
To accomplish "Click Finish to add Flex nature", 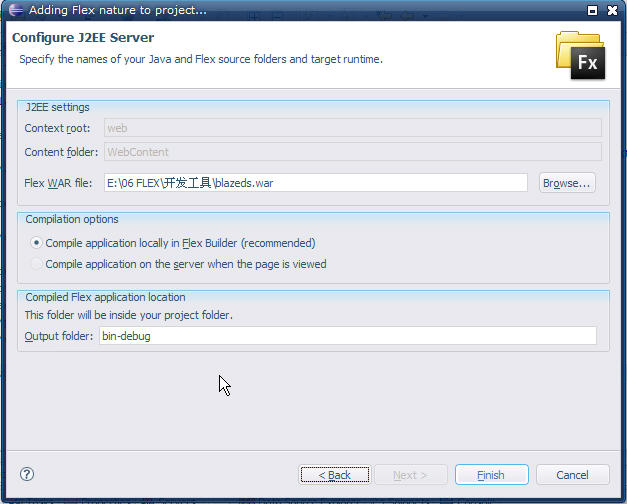I will [491, 475].
